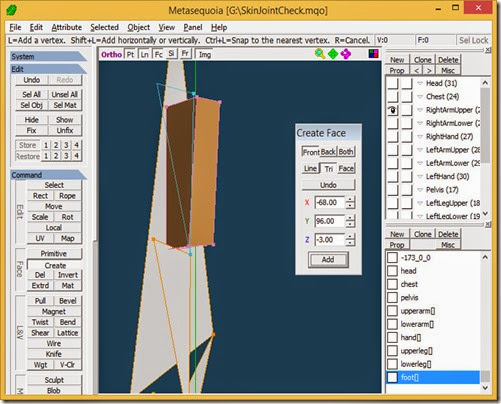The image size is (501, 404).
Task: Collapse the Command panel header
Action: tap(48, 175)
